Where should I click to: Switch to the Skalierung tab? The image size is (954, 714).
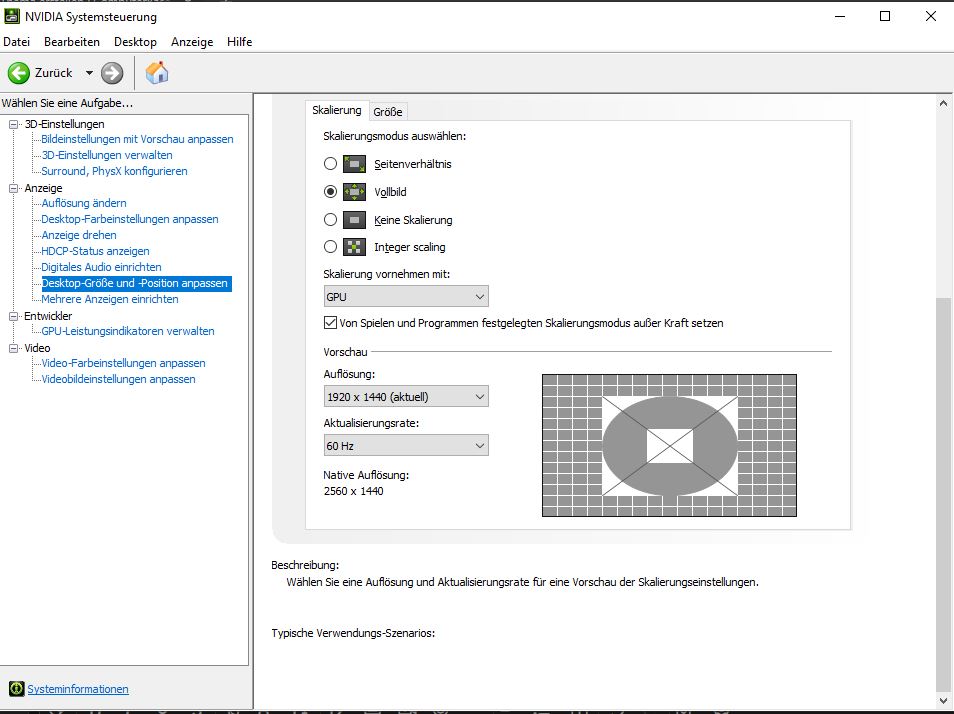coord(336,110)
